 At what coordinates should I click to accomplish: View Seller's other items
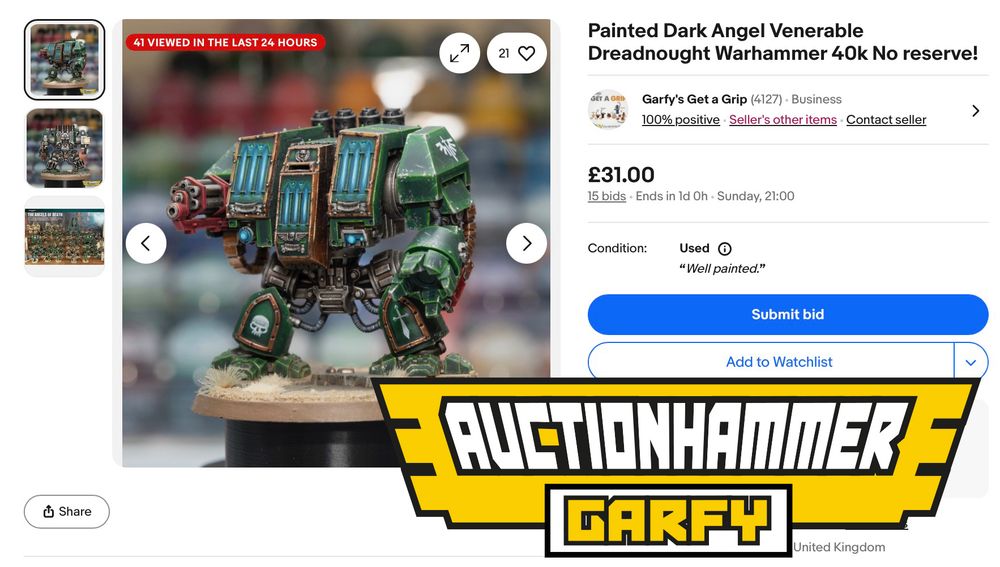(783, 120)
